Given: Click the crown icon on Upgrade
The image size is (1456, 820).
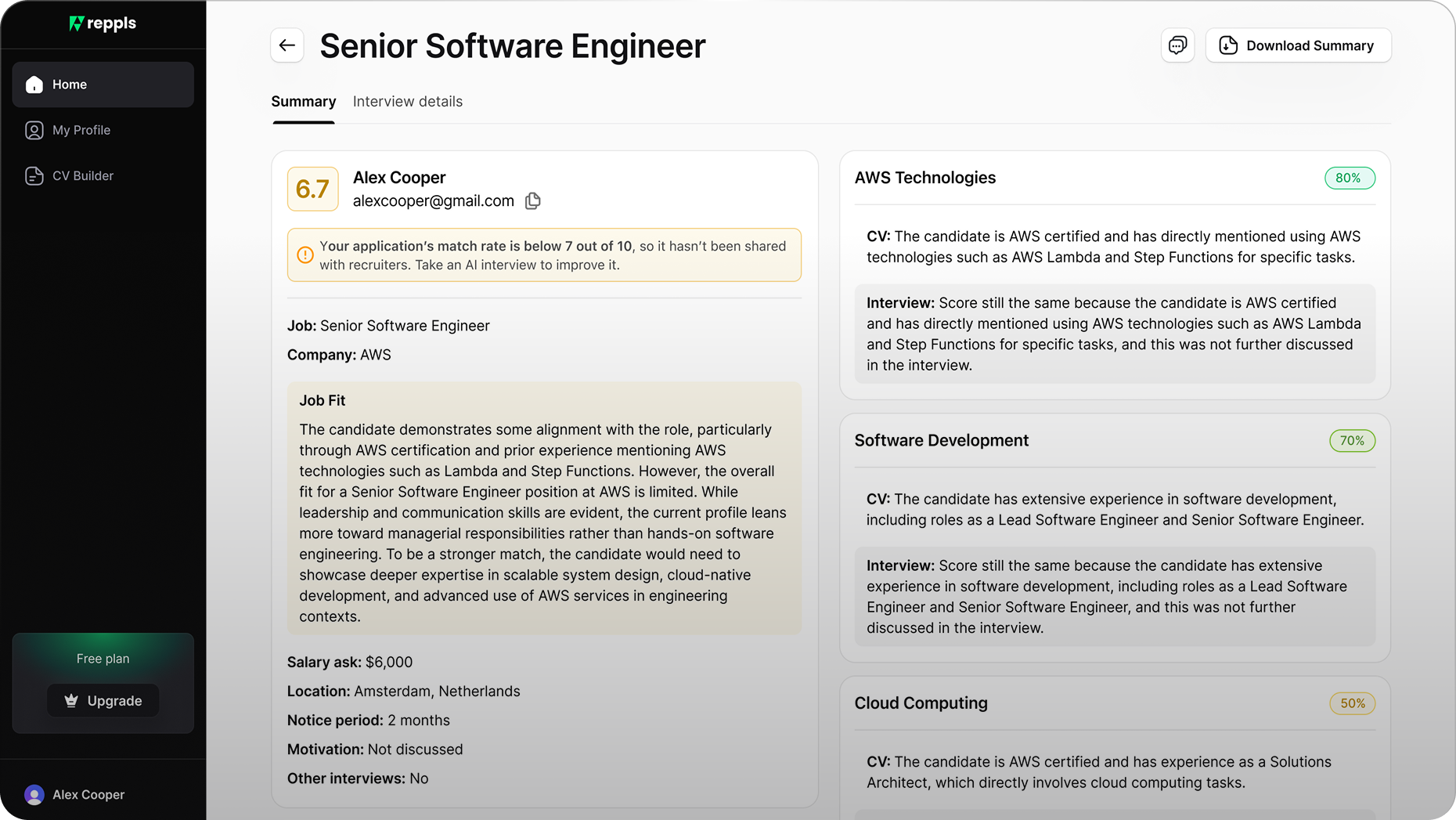Looking at the screenshot, I should pos(71,701).
